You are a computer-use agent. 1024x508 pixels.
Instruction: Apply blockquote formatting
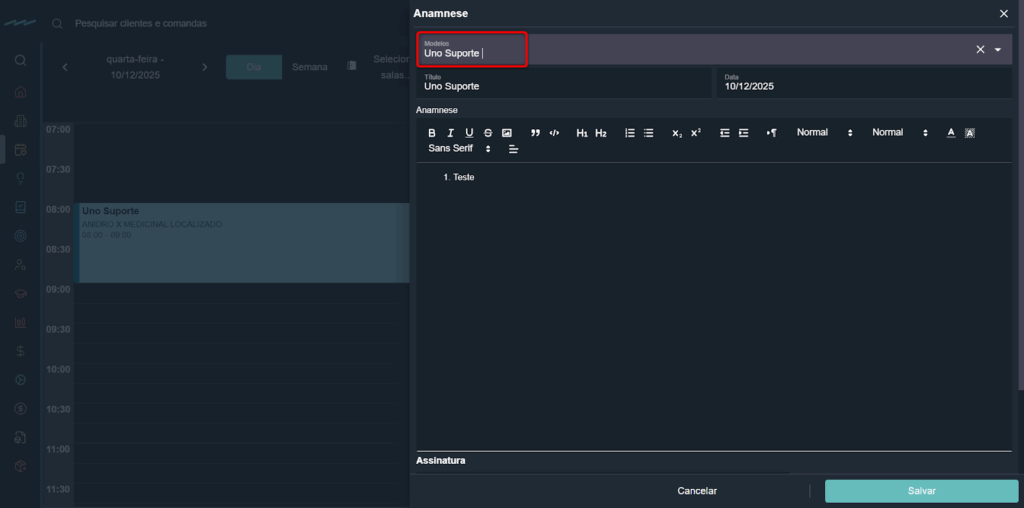tap(535, 133)
